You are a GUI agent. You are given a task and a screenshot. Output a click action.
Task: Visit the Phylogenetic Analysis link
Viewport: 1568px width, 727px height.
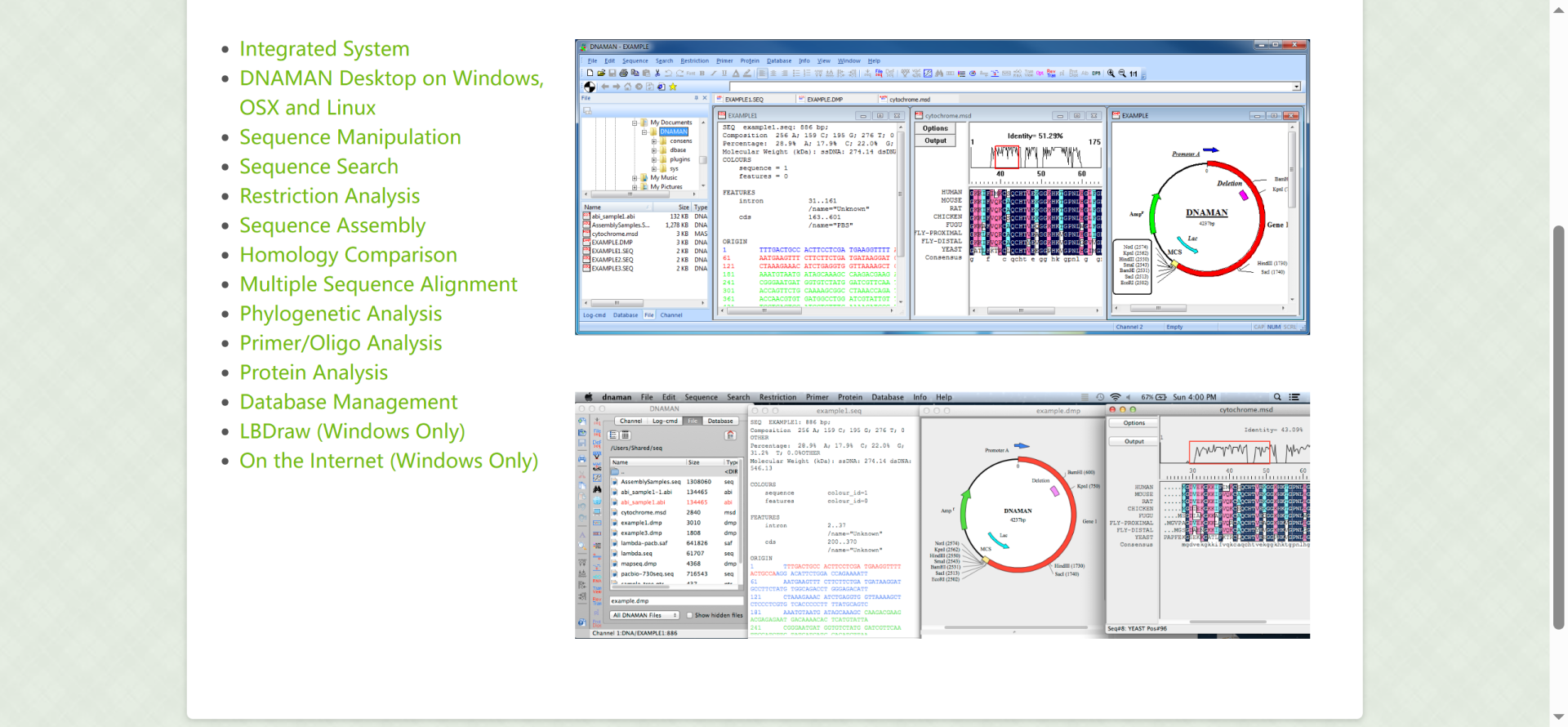click(x=341, y=314)
